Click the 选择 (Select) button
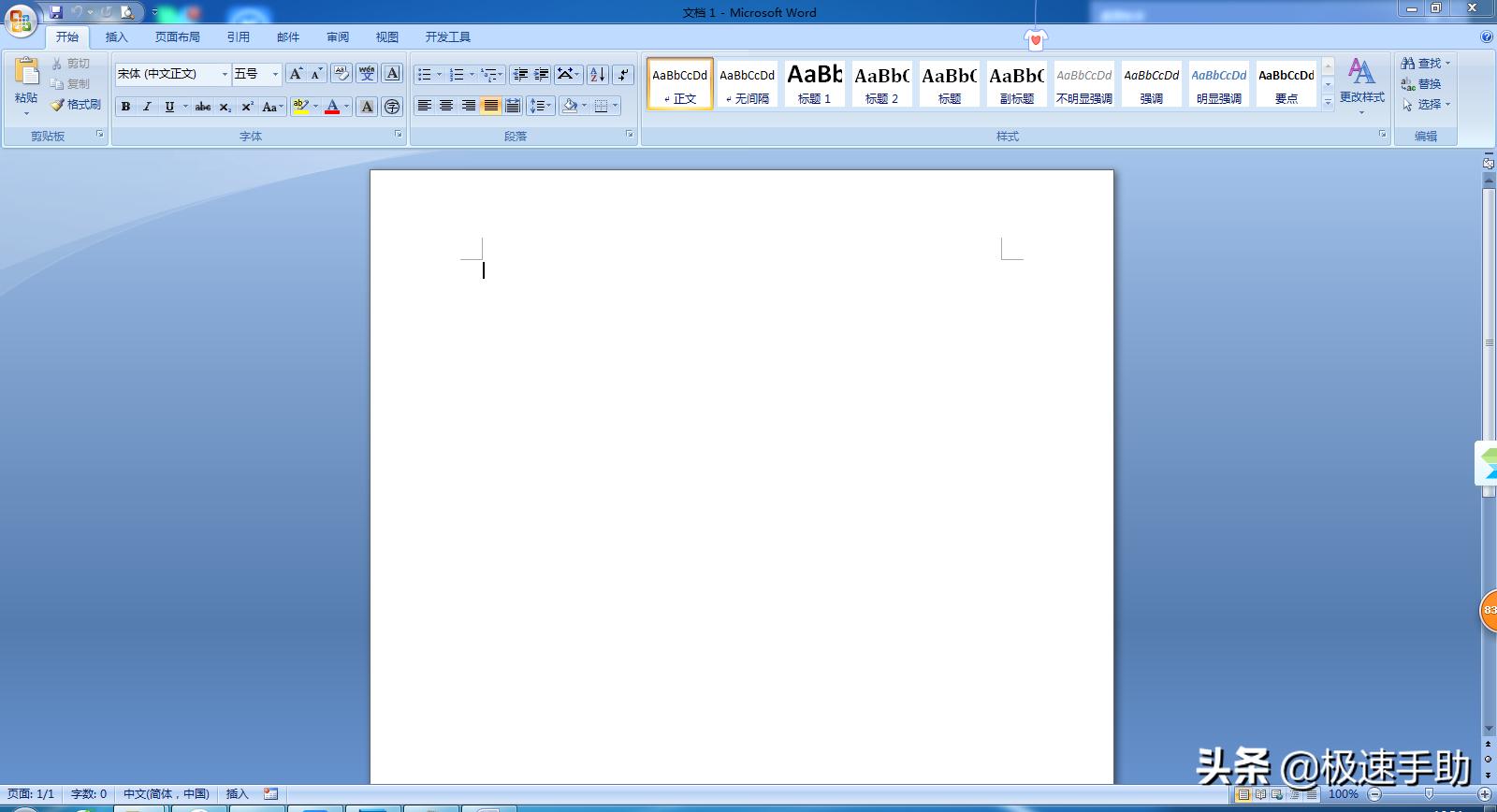The image size is (1497, 812). 1426,105
